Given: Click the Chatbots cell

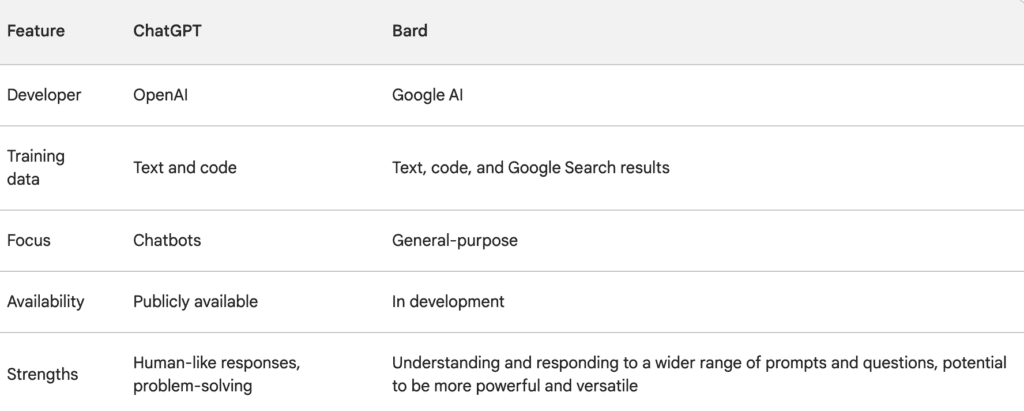Looking at the screenshot, I should [x=168, y=241].
